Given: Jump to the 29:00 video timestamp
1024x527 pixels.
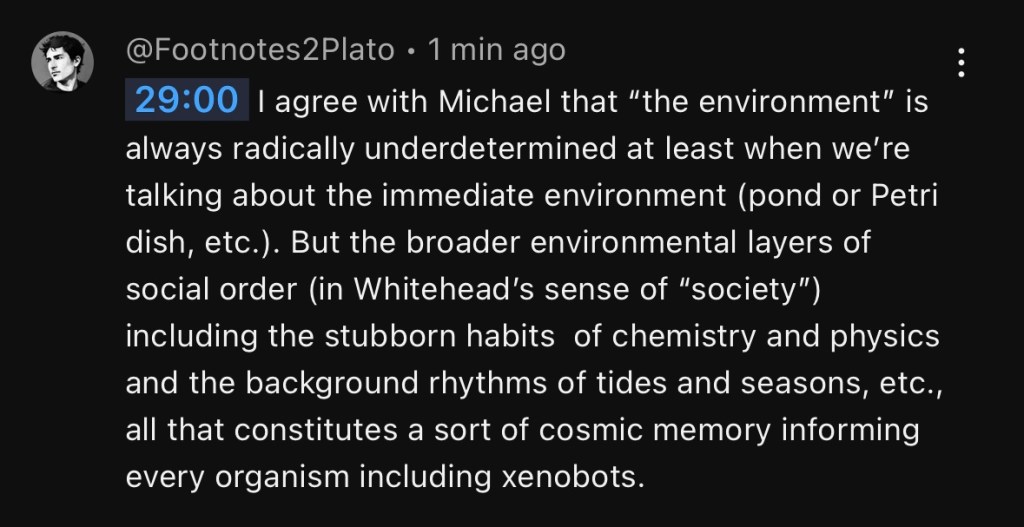Looking at the screenshot, I should pyautogui.click(x=186, y=101).
